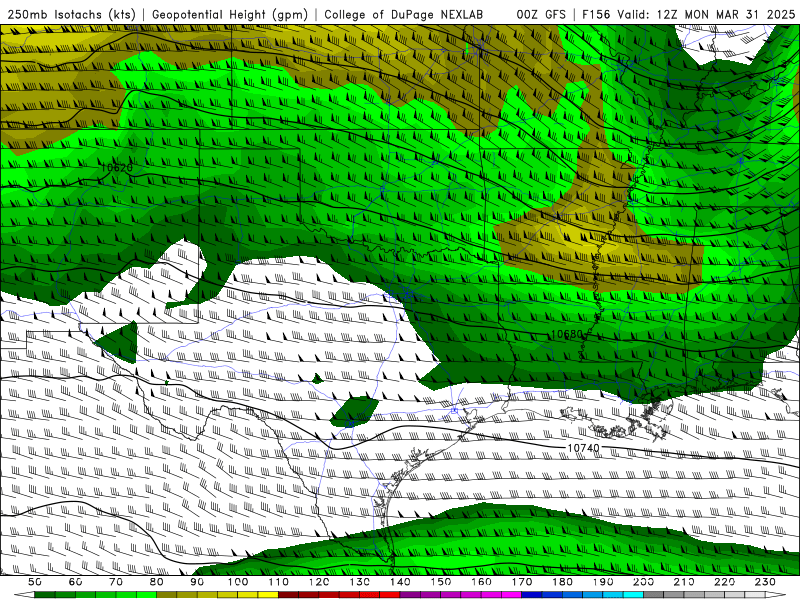Click the 10680 height contour label
The image size is (800, 600).
pos(567,334)
